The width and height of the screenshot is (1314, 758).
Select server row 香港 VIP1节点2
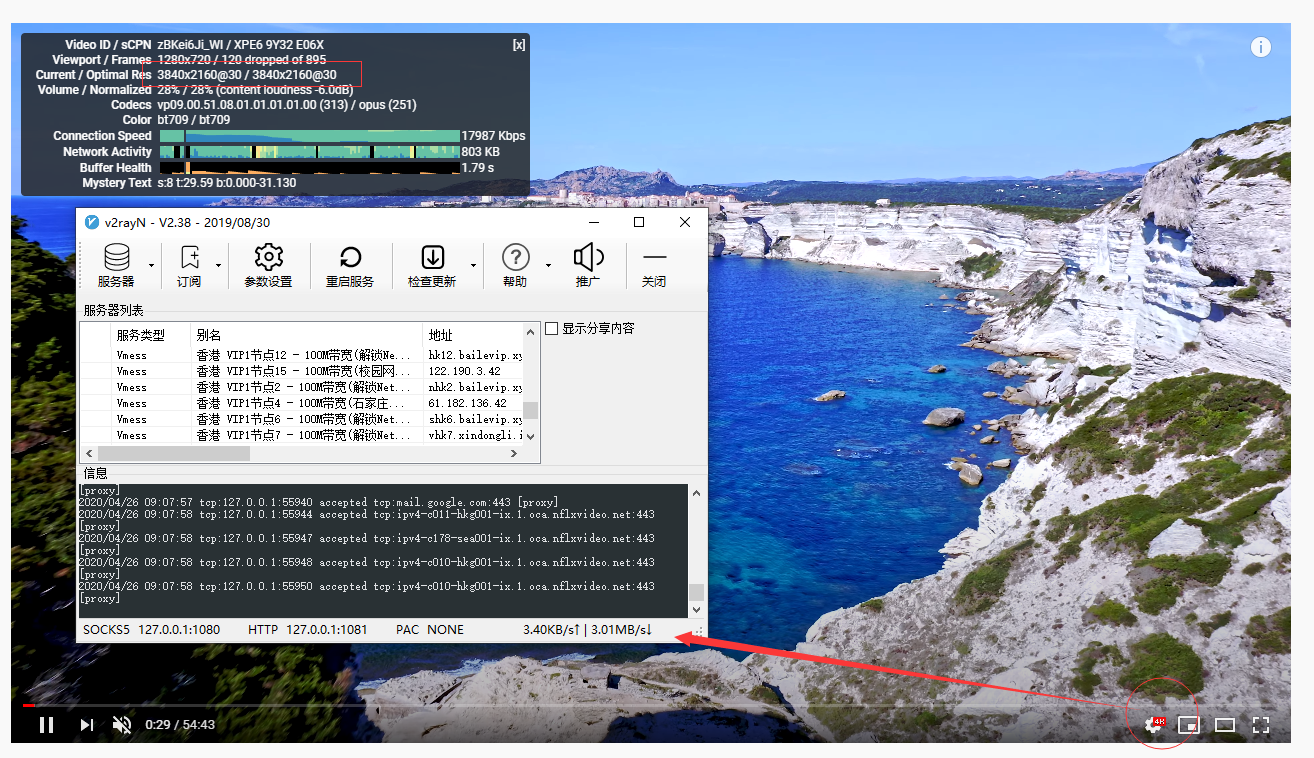pos(302,387)
